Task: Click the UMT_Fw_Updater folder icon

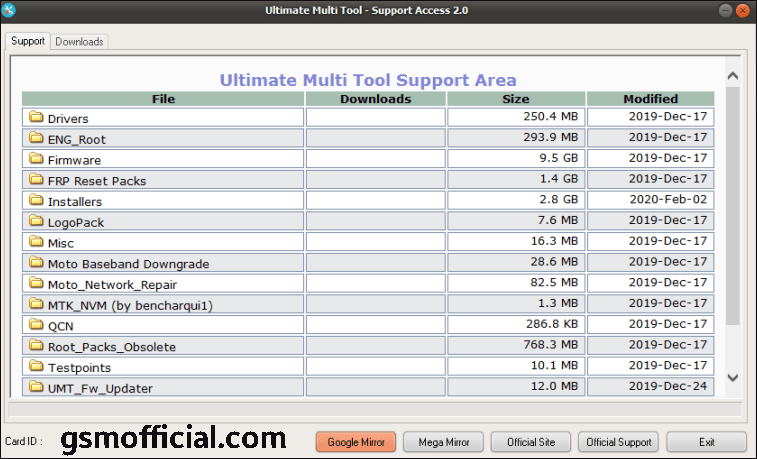Action: 36,386
